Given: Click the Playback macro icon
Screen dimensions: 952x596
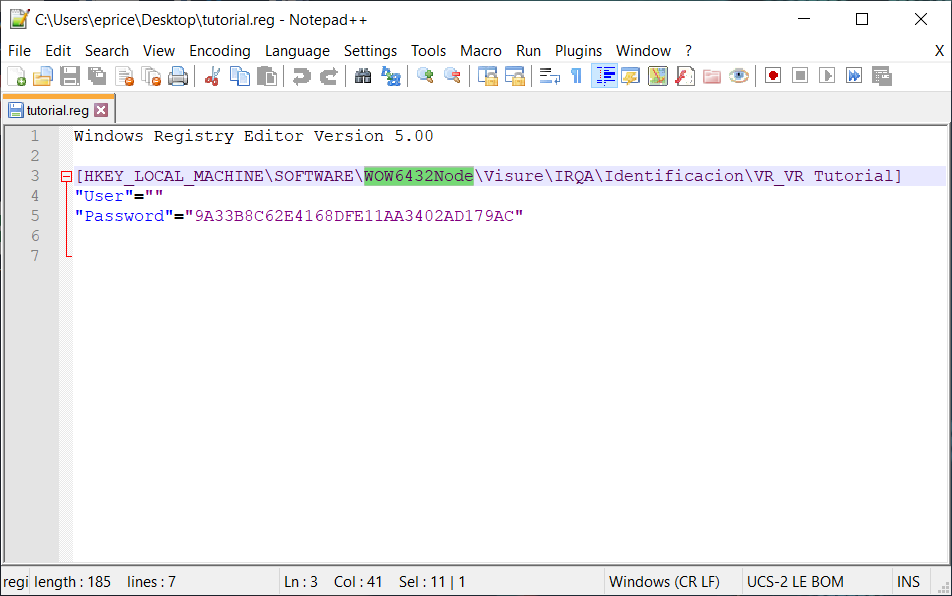Looking at the screenshot, I should coord(827,76).
